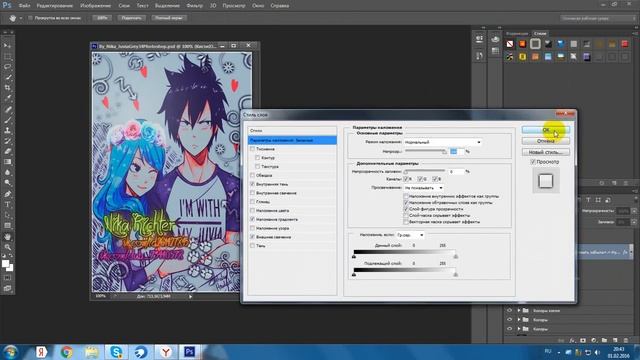Select the Clone Stamp tool
The height and width of the screenshot is (360, 640).
7,131
